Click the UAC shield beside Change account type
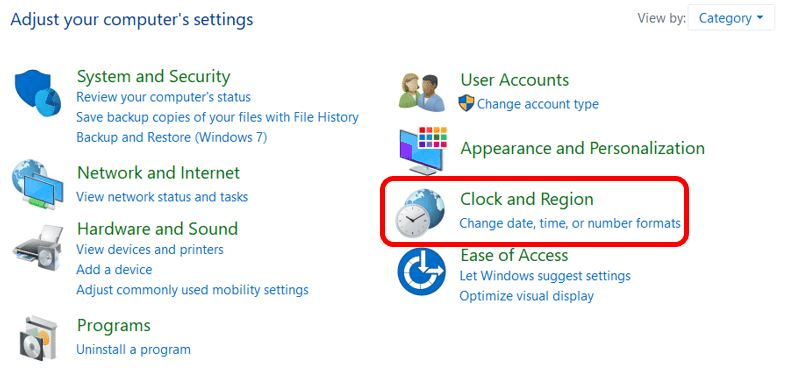Screen dimensions: 792x382 [x=466, y=104]
